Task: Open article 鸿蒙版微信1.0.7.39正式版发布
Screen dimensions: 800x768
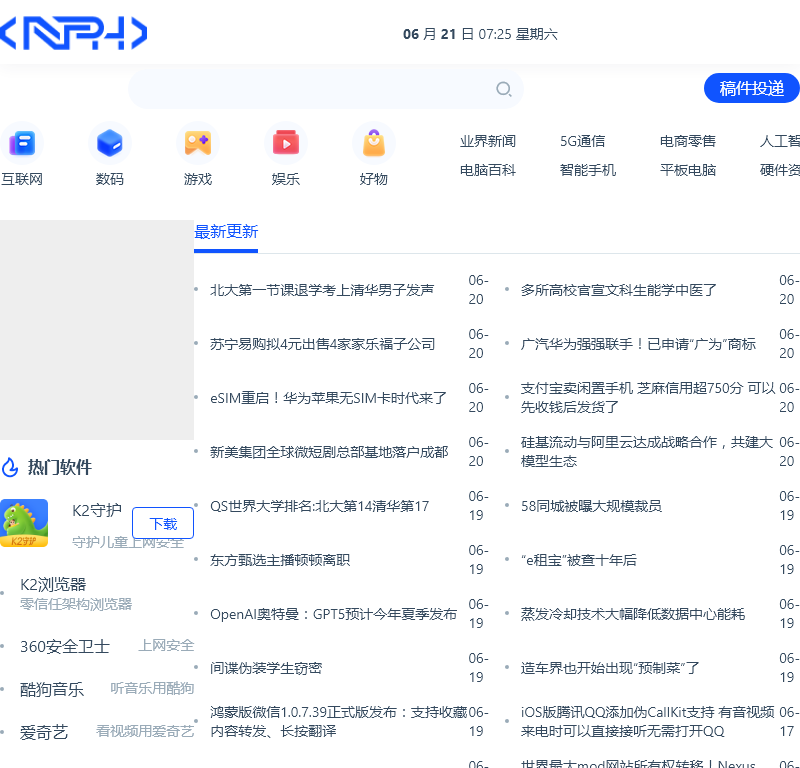Action: tap(339, 722)
